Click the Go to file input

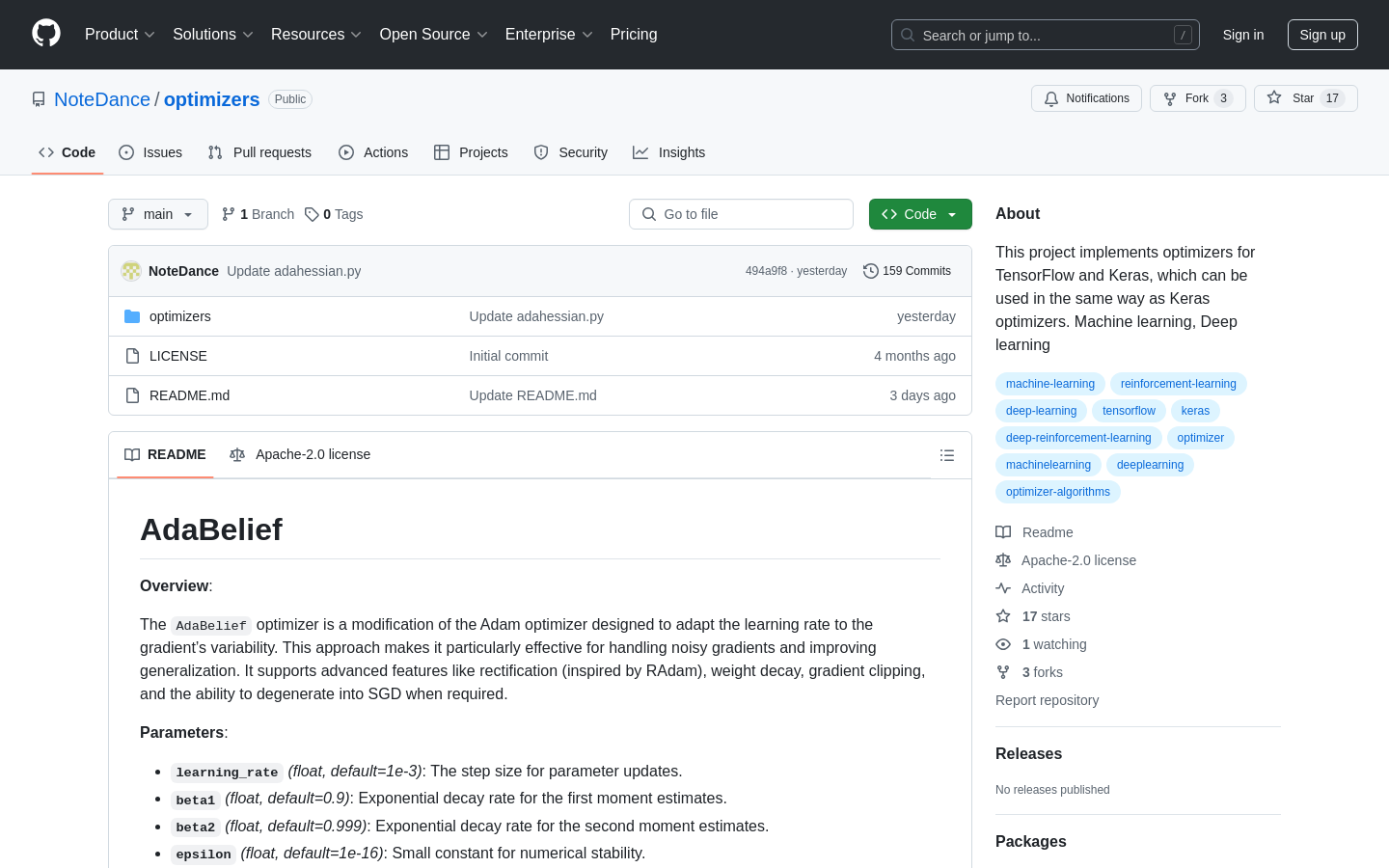coord(741,214)
